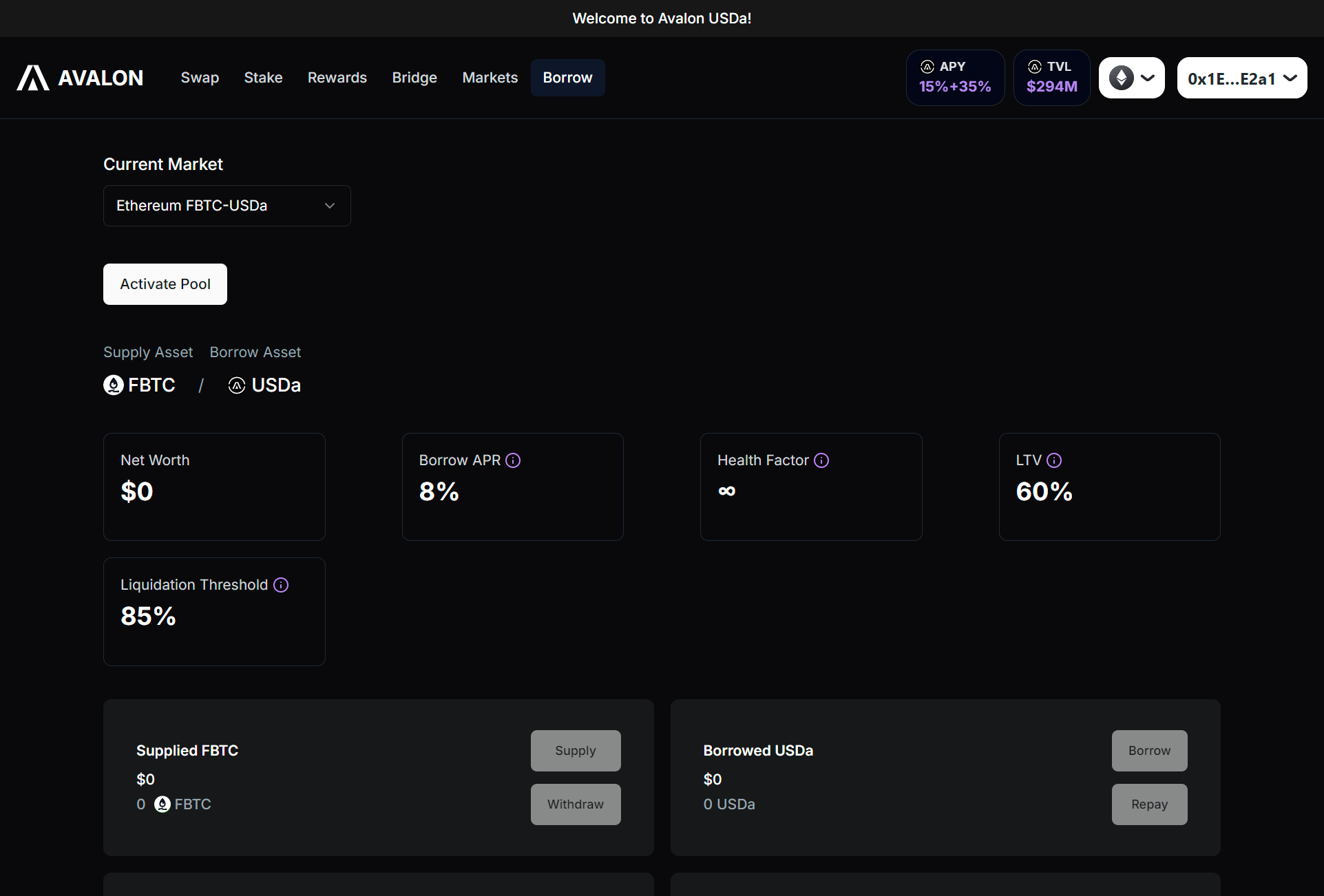Open the Ethereum FBTC-USDa market dropdown
The width and height of the screenshot is (1324, 896).
[x=227, y=205]
